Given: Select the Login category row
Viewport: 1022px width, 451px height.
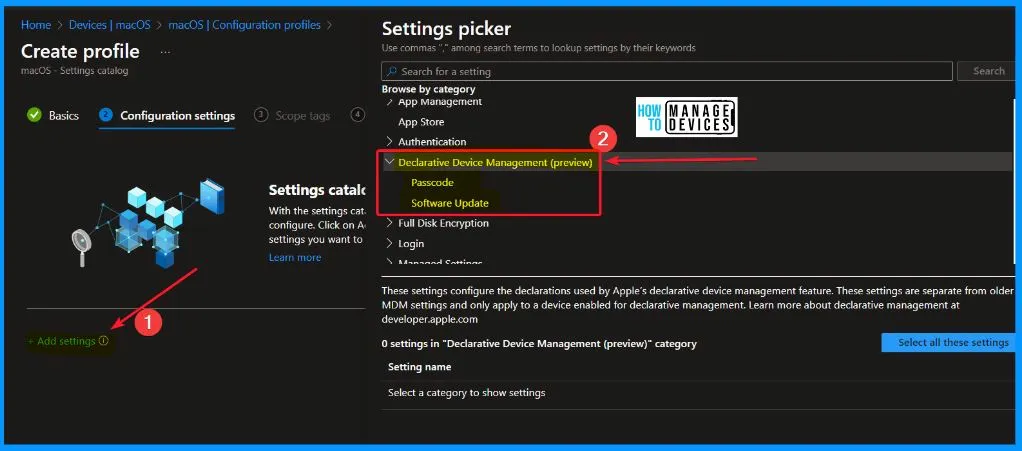Looking at the screenshot, I should [411, 243].
